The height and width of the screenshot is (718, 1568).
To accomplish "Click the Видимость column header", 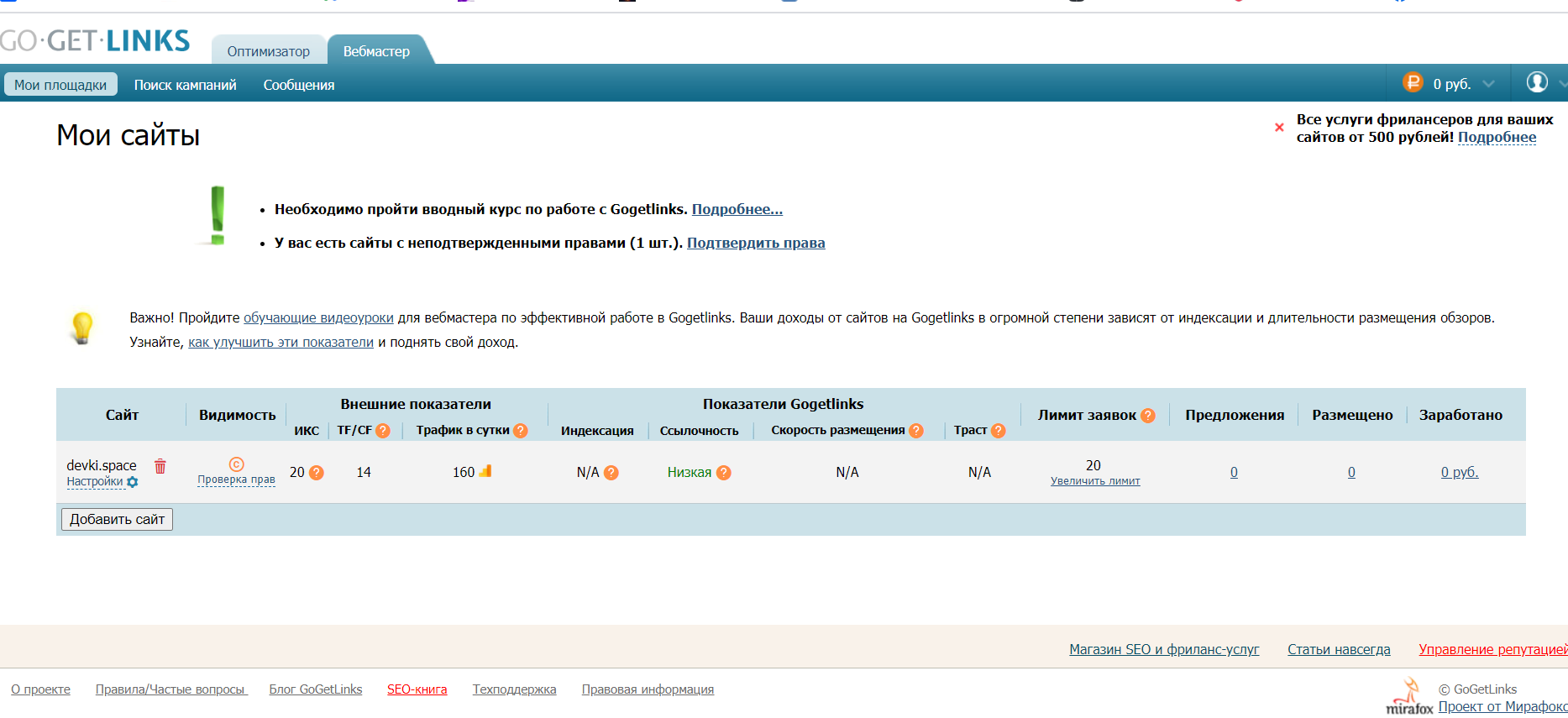I will tap(238, 415).
